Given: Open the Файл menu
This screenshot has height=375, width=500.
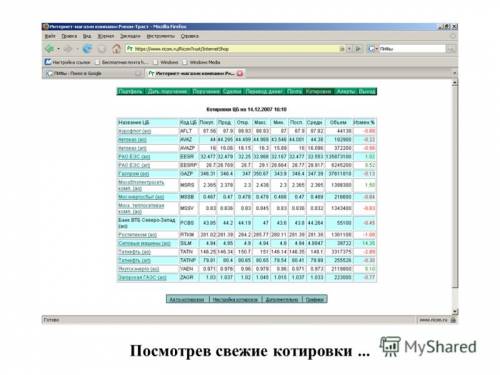Looking at the screenshot, I should pyautogui.click(x=50, y=36).
